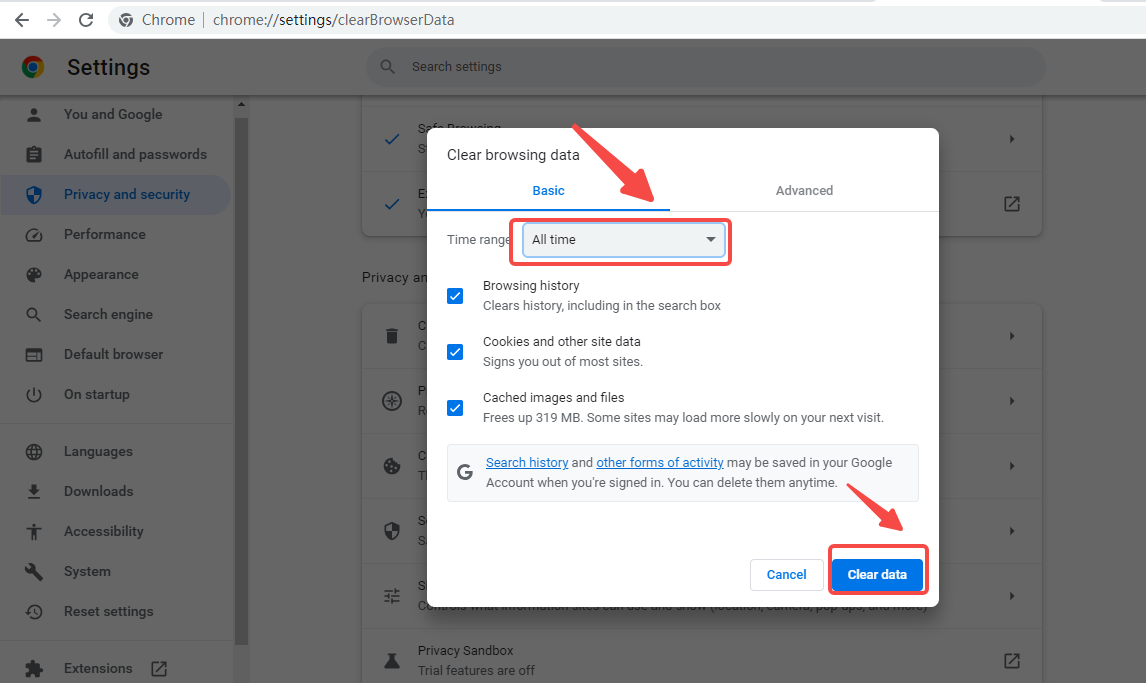Select the Basic tab

(x=548, y=191)
